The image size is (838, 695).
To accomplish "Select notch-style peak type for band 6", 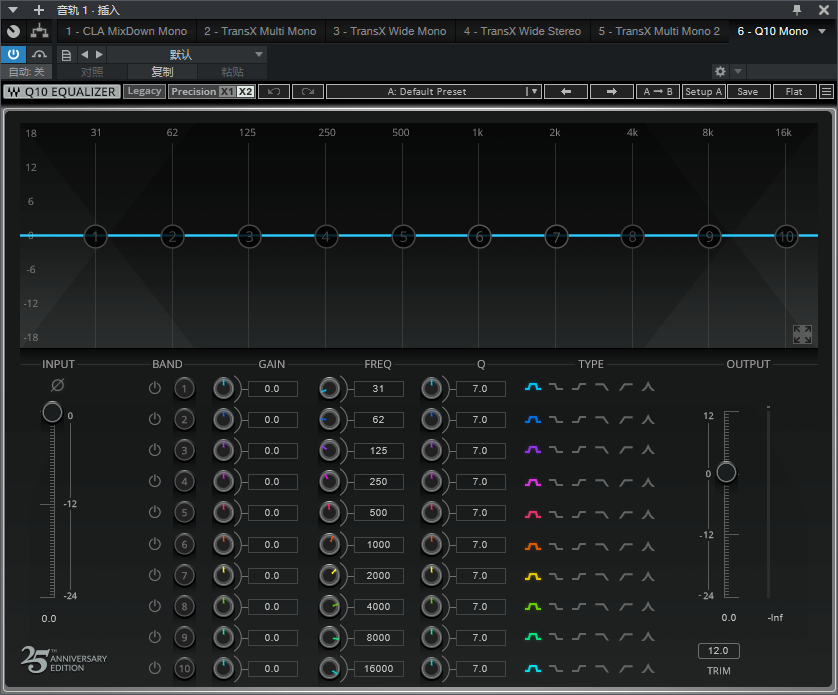I will click(x=648, y=546).
